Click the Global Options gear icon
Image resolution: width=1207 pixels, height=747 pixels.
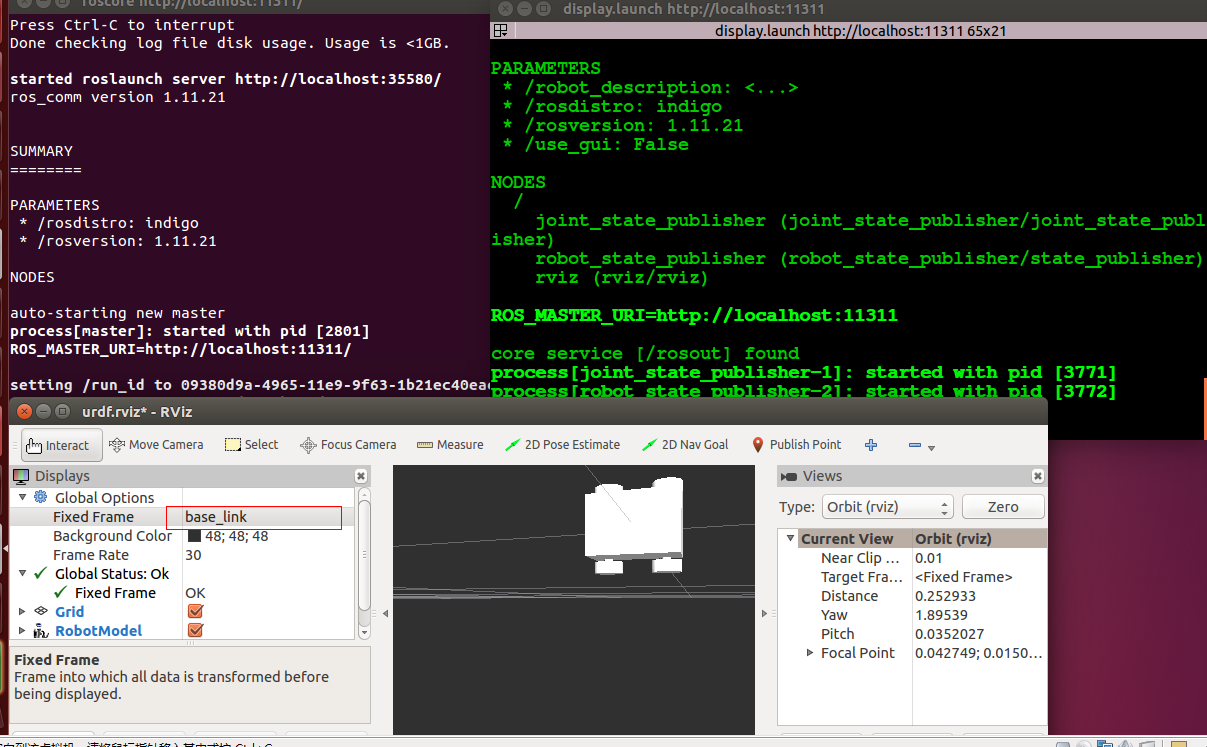coord(41,497)
